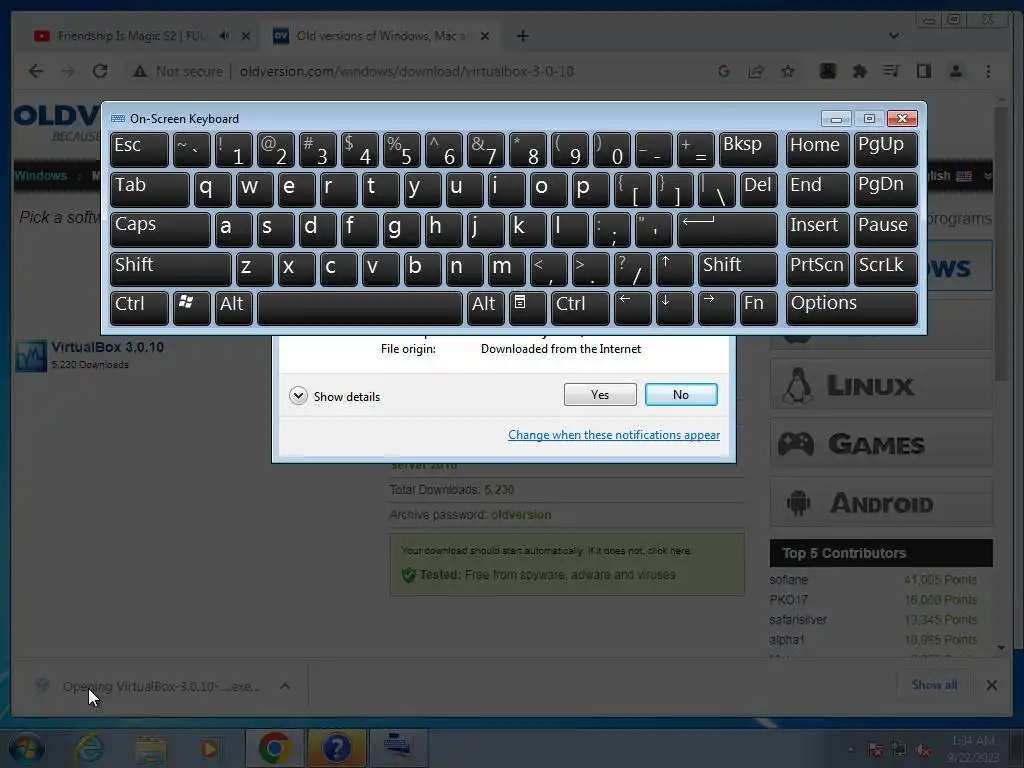This screenshot has height=768, width=1024.
Task: Click the Del key on the keyboard
Action: 758,189
